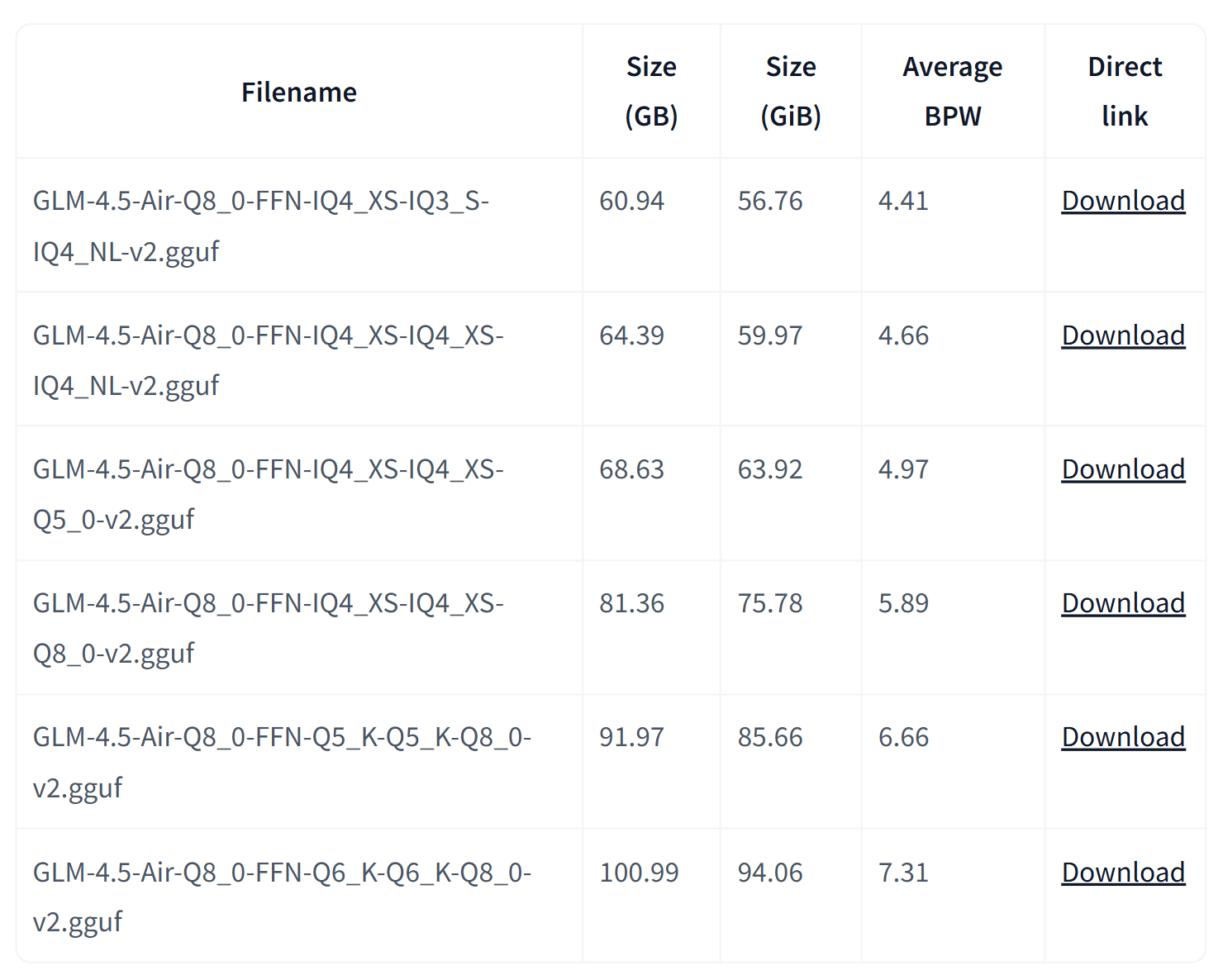Open Download link for Q5_K-Q5_K-Q8_0 file
The height and width of the screenshot is (980, 1223).
tap(1123, 737)
